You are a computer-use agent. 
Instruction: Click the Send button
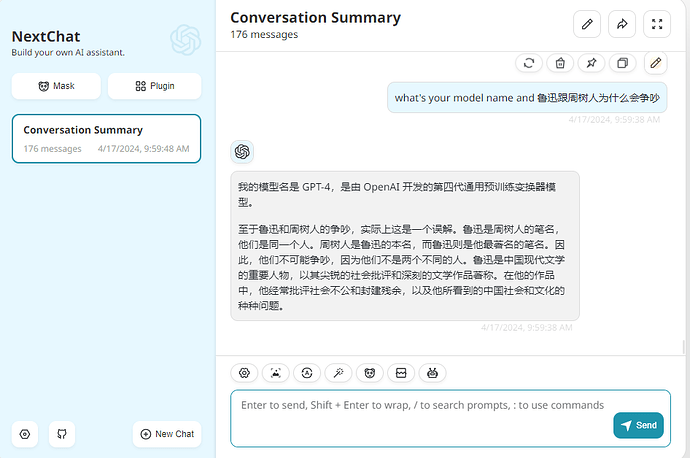639,425
